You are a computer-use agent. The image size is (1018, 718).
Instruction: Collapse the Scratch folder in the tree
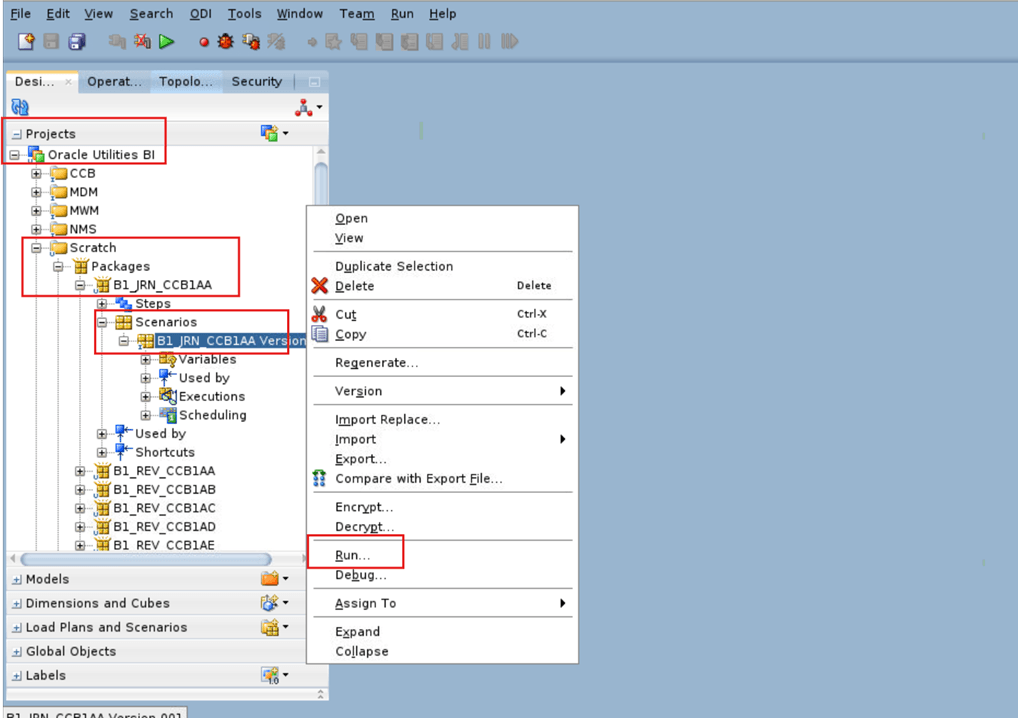[x=35, y=247]
